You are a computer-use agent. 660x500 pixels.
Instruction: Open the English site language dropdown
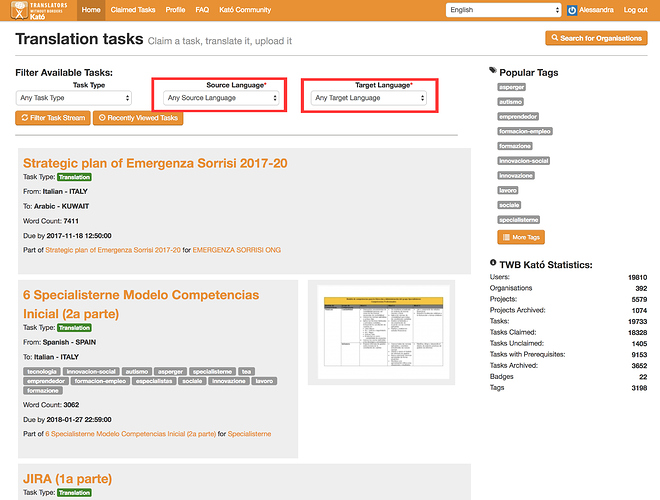tap(504, 10)
